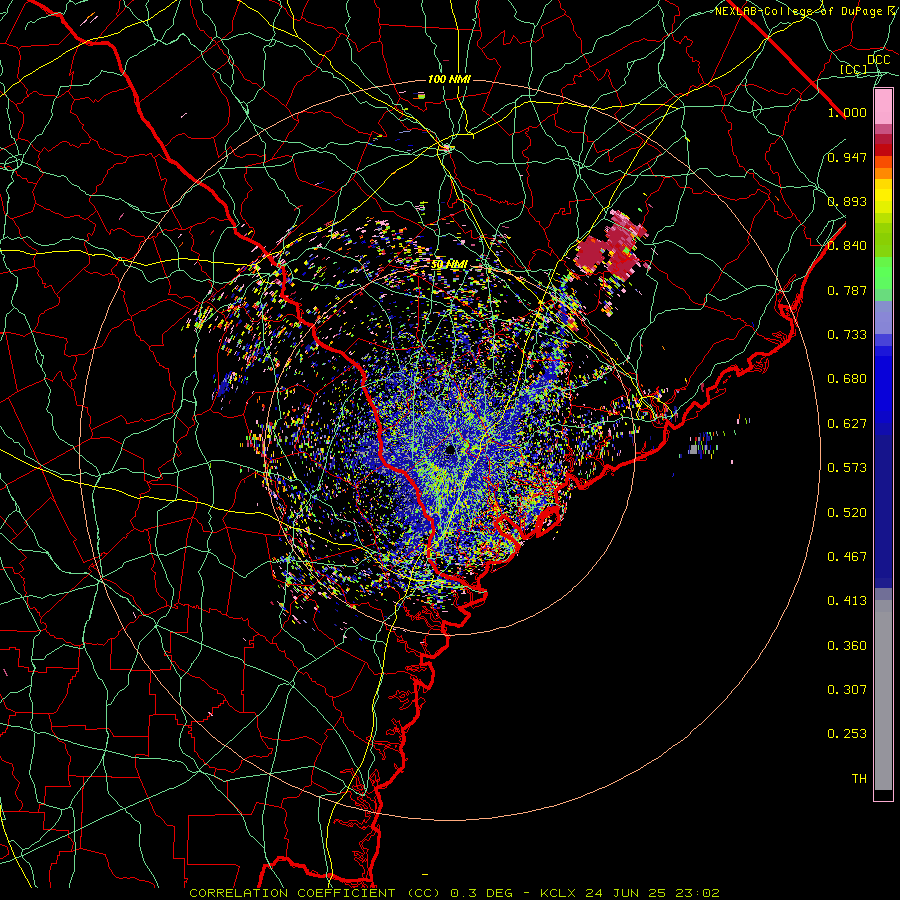The height and width of the screenshot is (900, 900).
Task: Pick the periwinkle color bar segment near 0.733
Action: (x=883, y=318)
